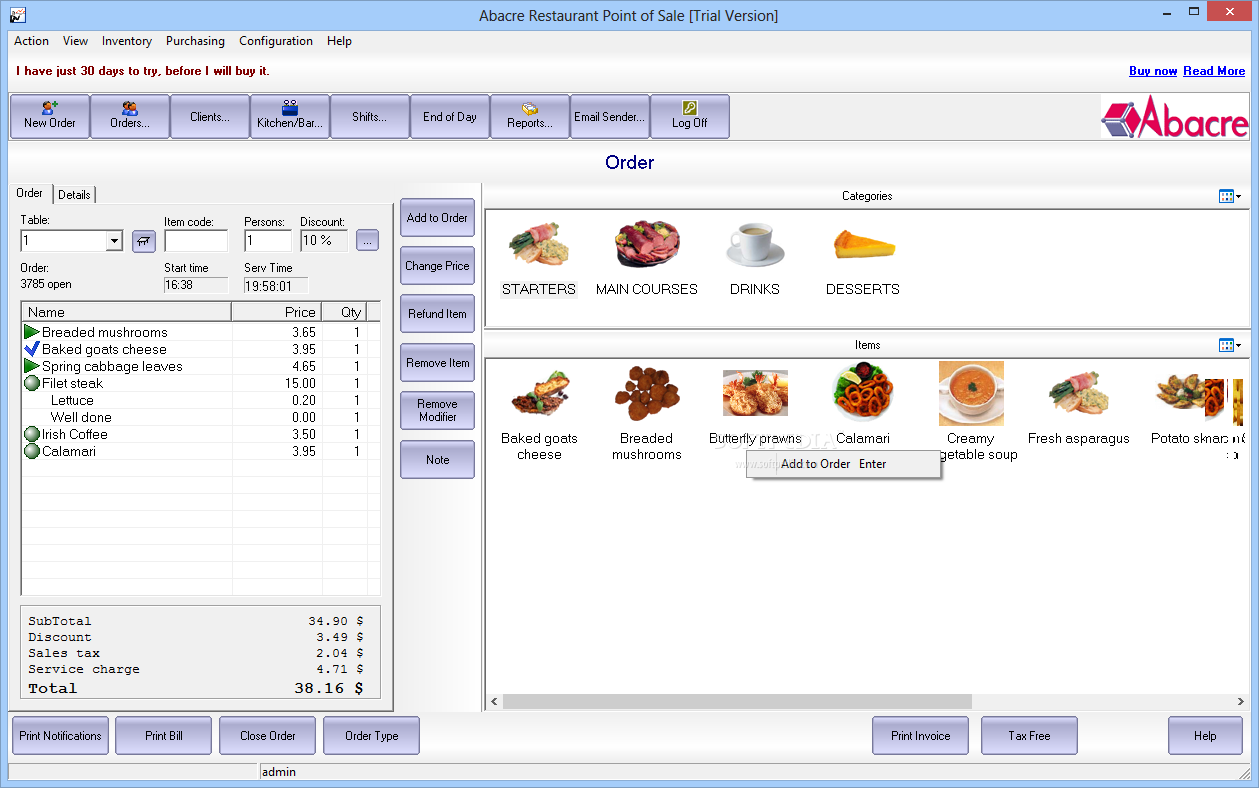Screen dimensions: 1259x788
Task: Open the View menu
Action: [75, 41]
